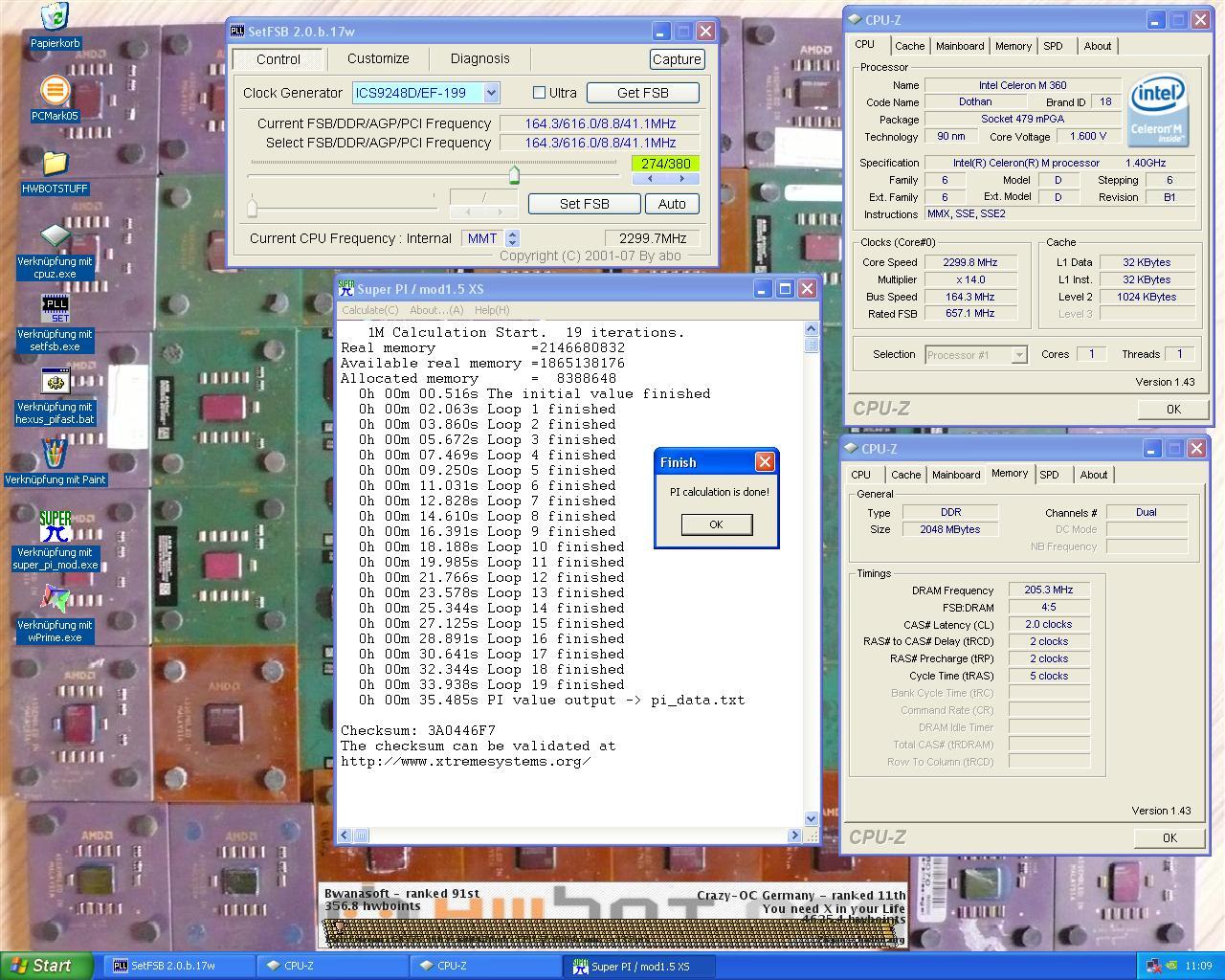The width and height of the screenshot is (1225, 980).
Task: Switch to the first CPU-Z taskbar button
Action: pos(333,966)
